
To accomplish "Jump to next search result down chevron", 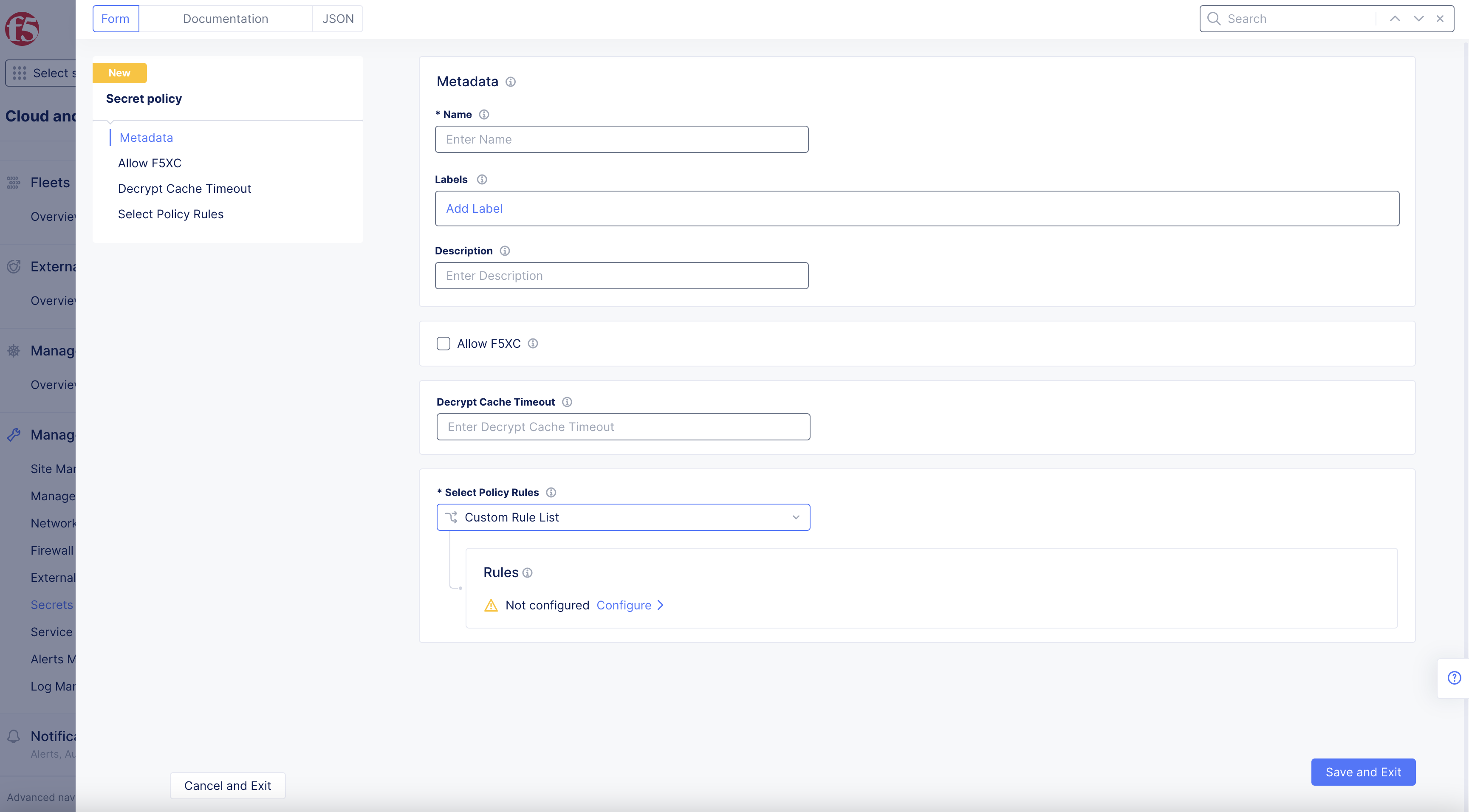I will [x=1418, y=19].
